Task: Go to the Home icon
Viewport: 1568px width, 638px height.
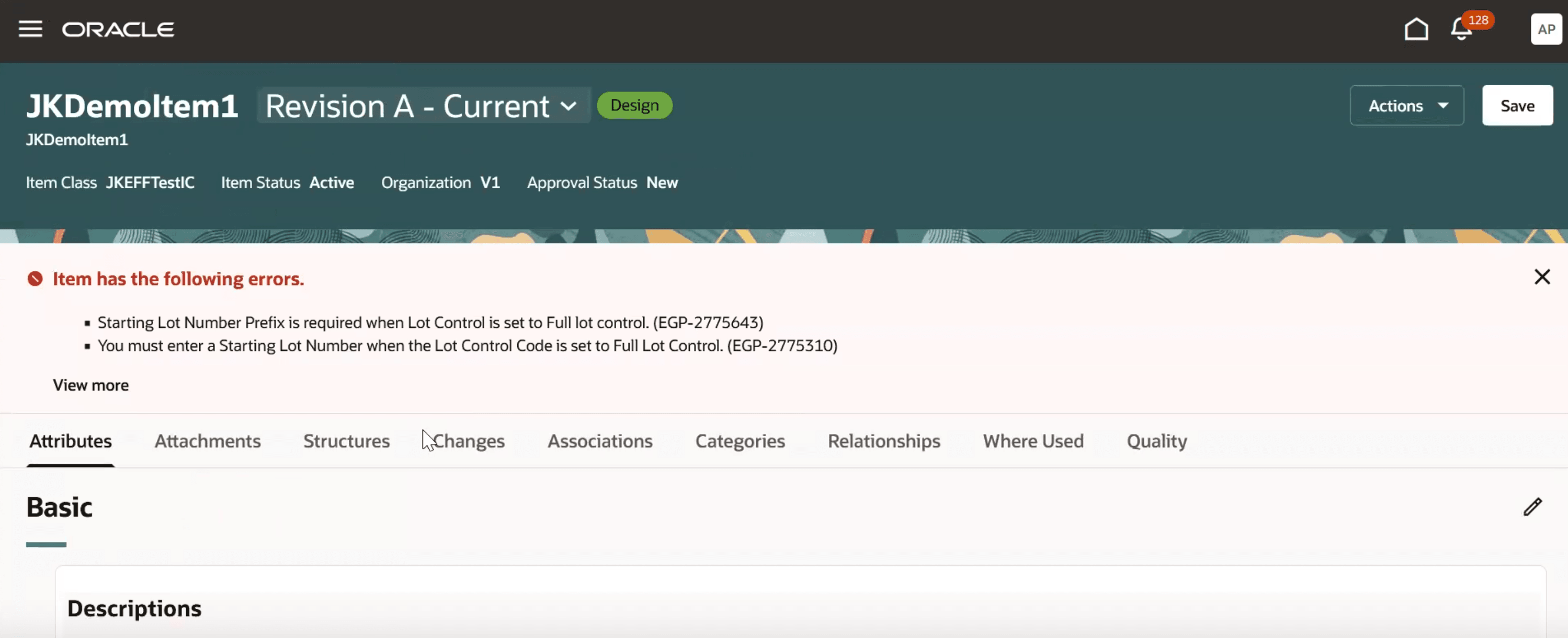Action: coord(1416,29)
